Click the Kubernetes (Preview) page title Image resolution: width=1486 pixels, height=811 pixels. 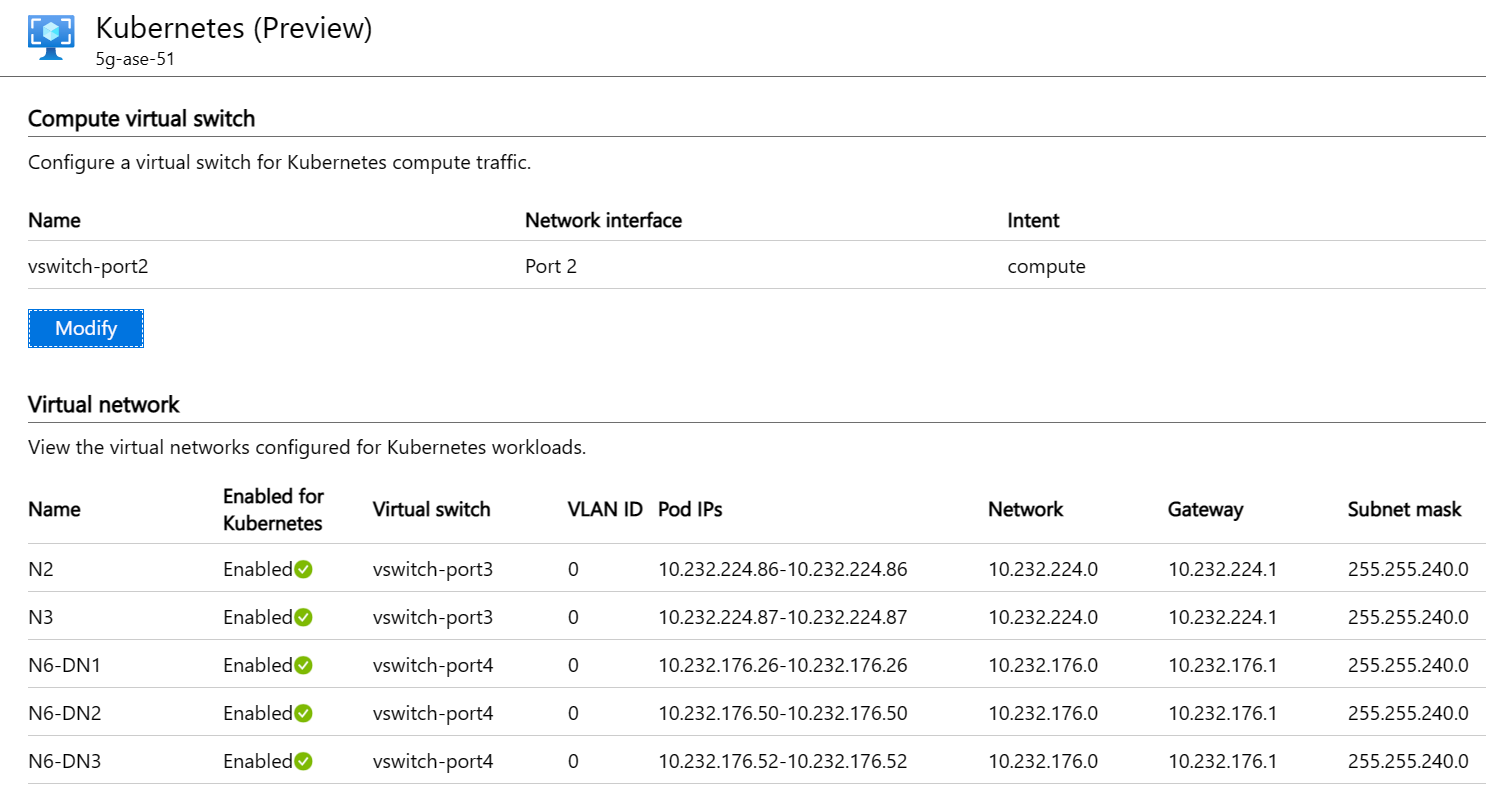[234, 27]
